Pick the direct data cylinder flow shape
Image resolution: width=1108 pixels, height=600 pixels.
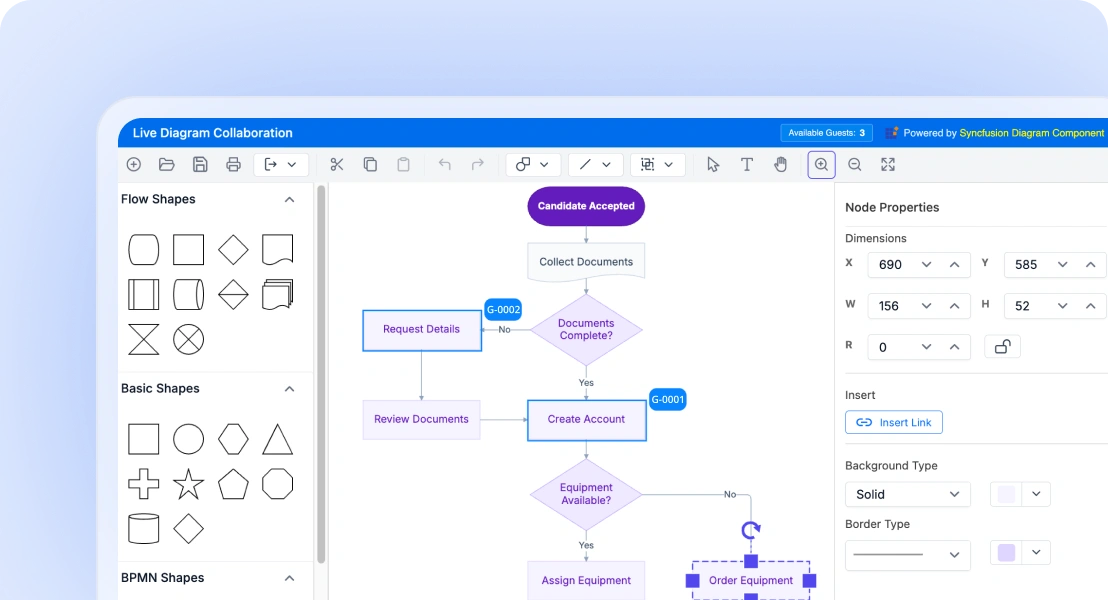pos(189,295)
